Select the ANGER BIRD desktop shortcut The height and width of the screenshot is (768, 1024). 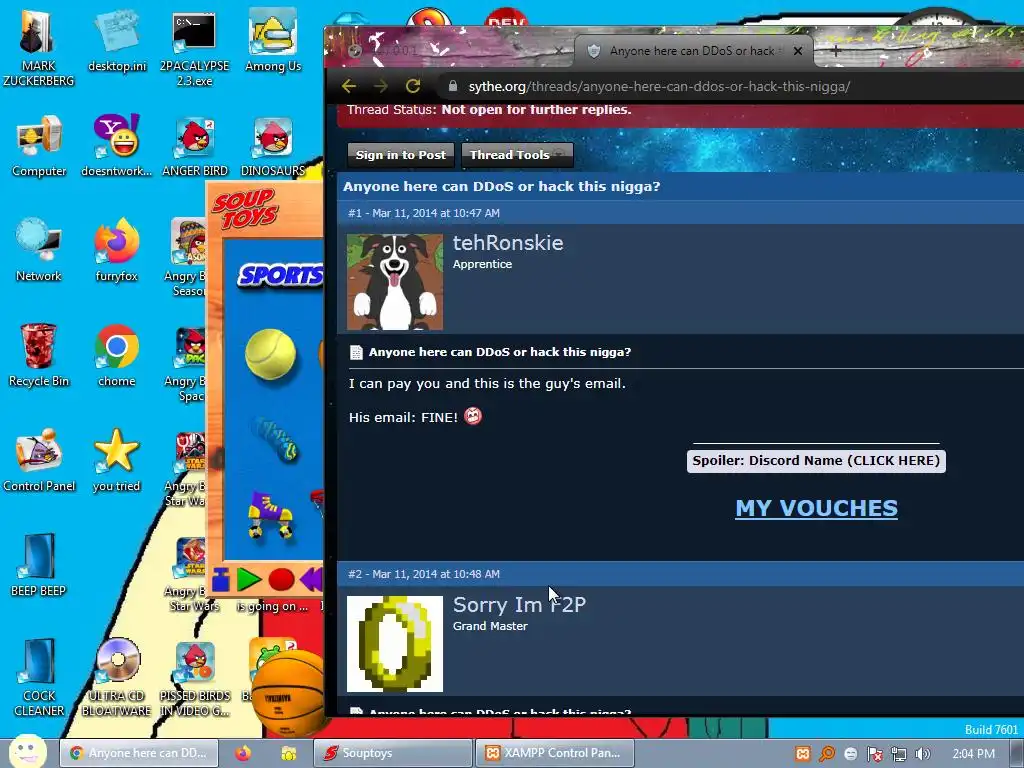point(195,146)
